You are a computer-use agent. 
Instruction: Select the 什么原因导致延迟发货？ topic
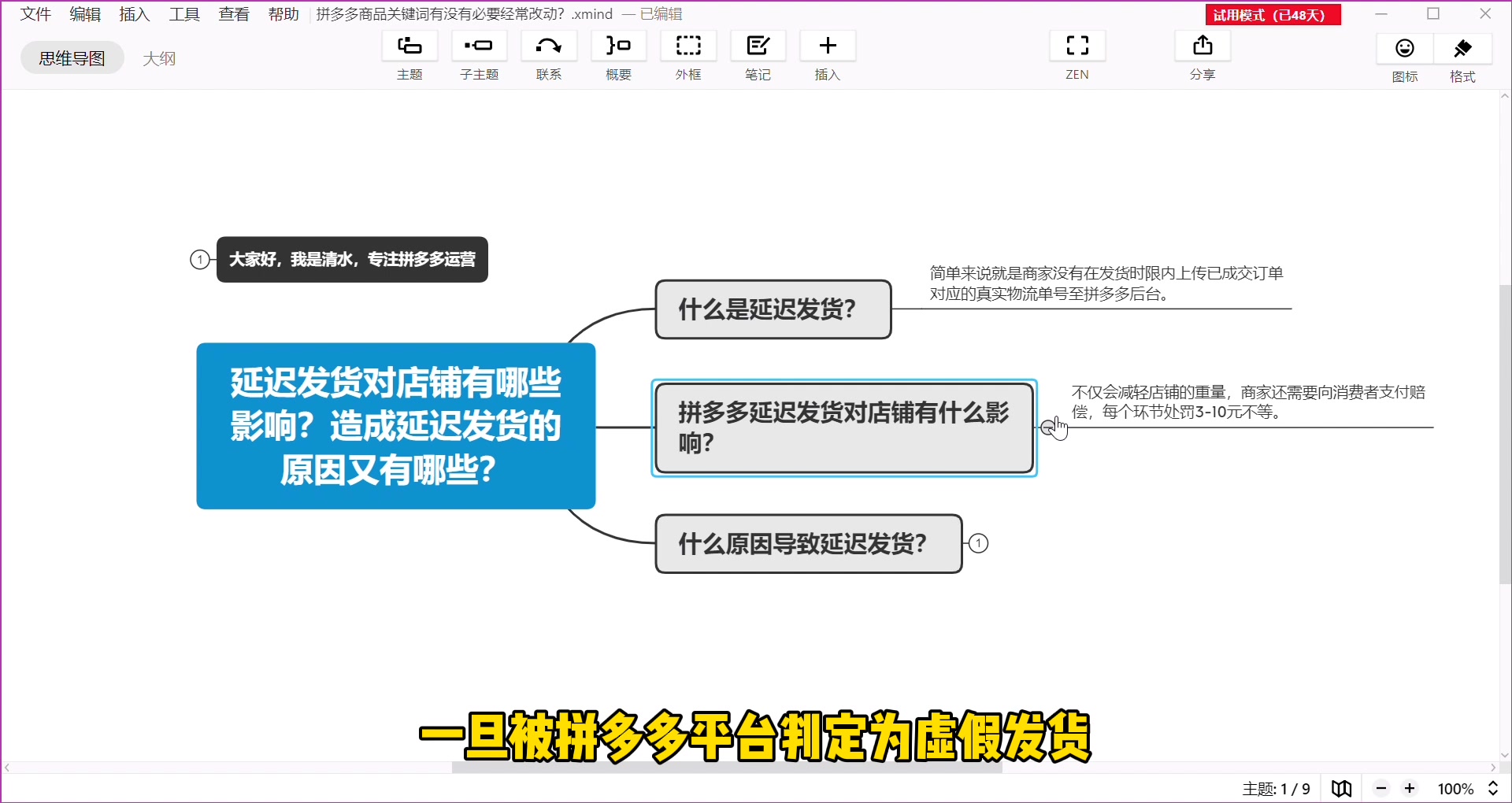tap(809, 544)
